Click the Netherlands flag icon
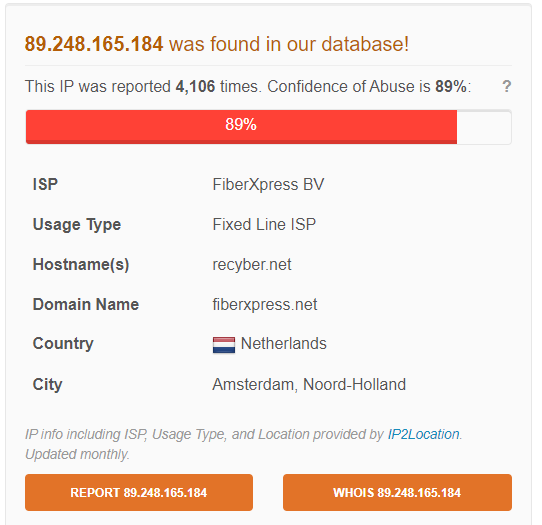This screenshot has width=542, height=525. (224, 345)
